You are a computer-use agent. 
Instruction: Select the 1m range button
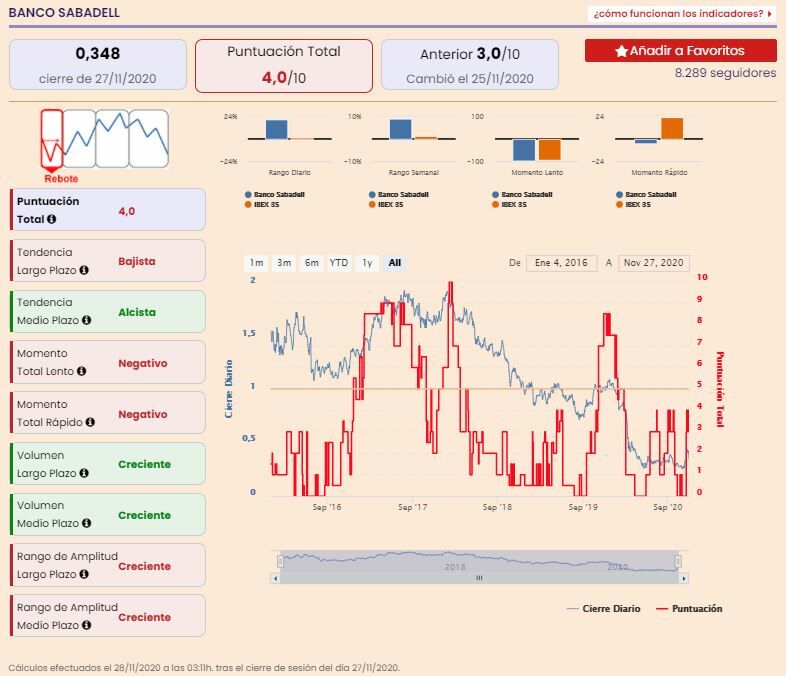click(x=257, y=263)
